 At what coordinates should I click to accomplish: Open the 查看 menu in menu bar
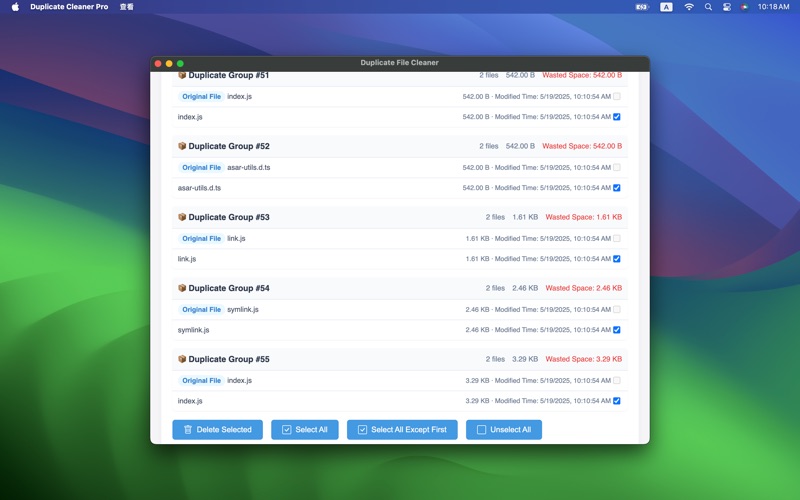tap(126, 7)
